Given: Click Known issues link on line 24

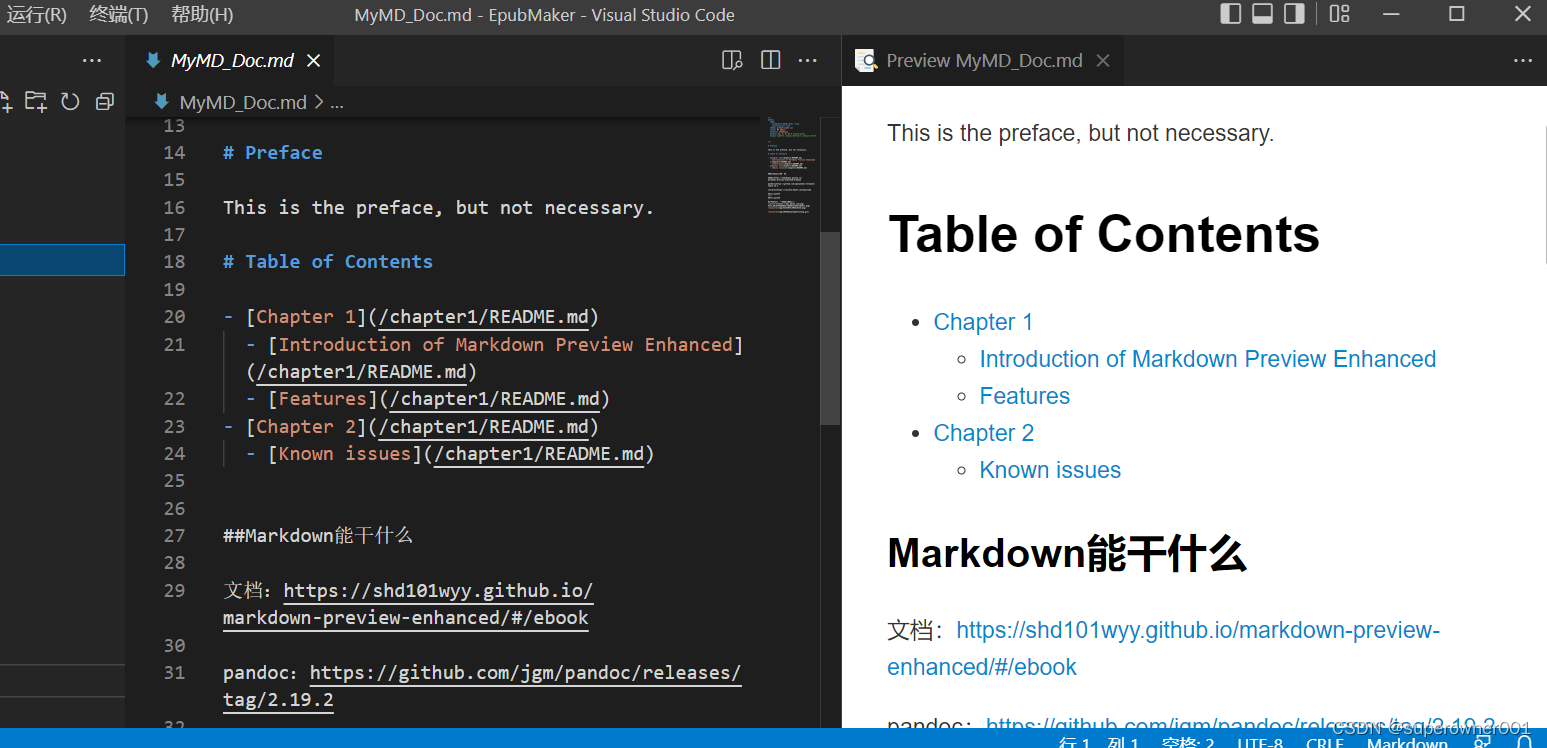Looking at the screenshot, I should tap(461, 454).
